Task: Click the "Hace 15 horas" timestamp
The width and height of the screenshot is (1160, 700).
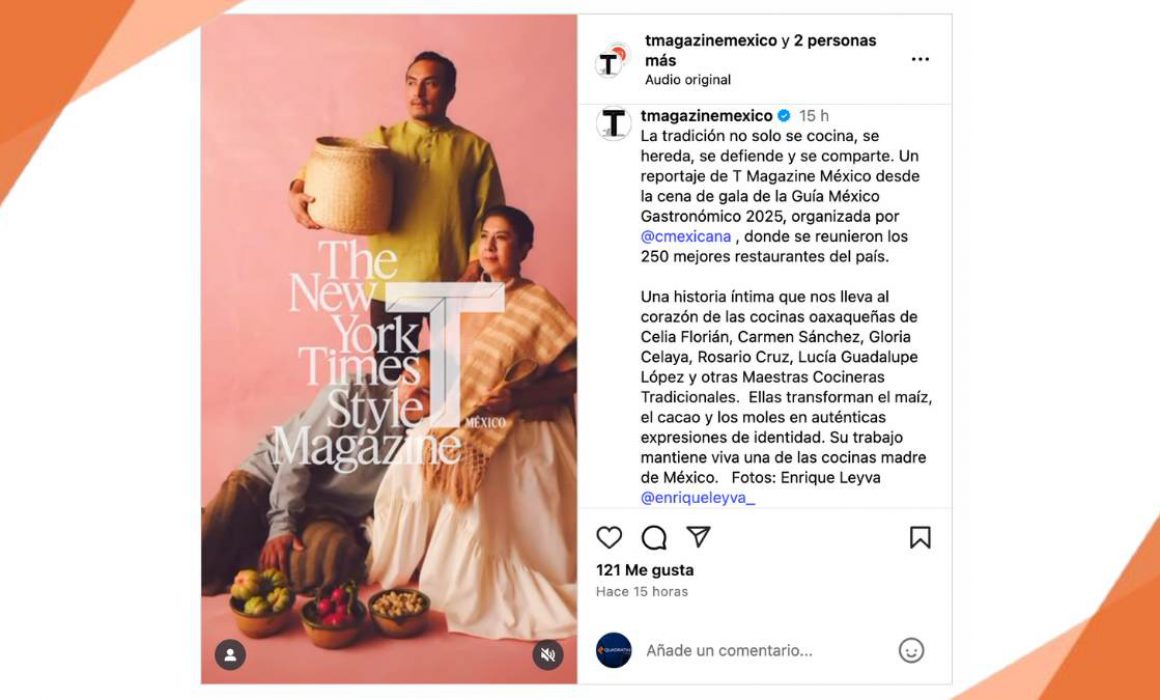Action: pos(642,592)
